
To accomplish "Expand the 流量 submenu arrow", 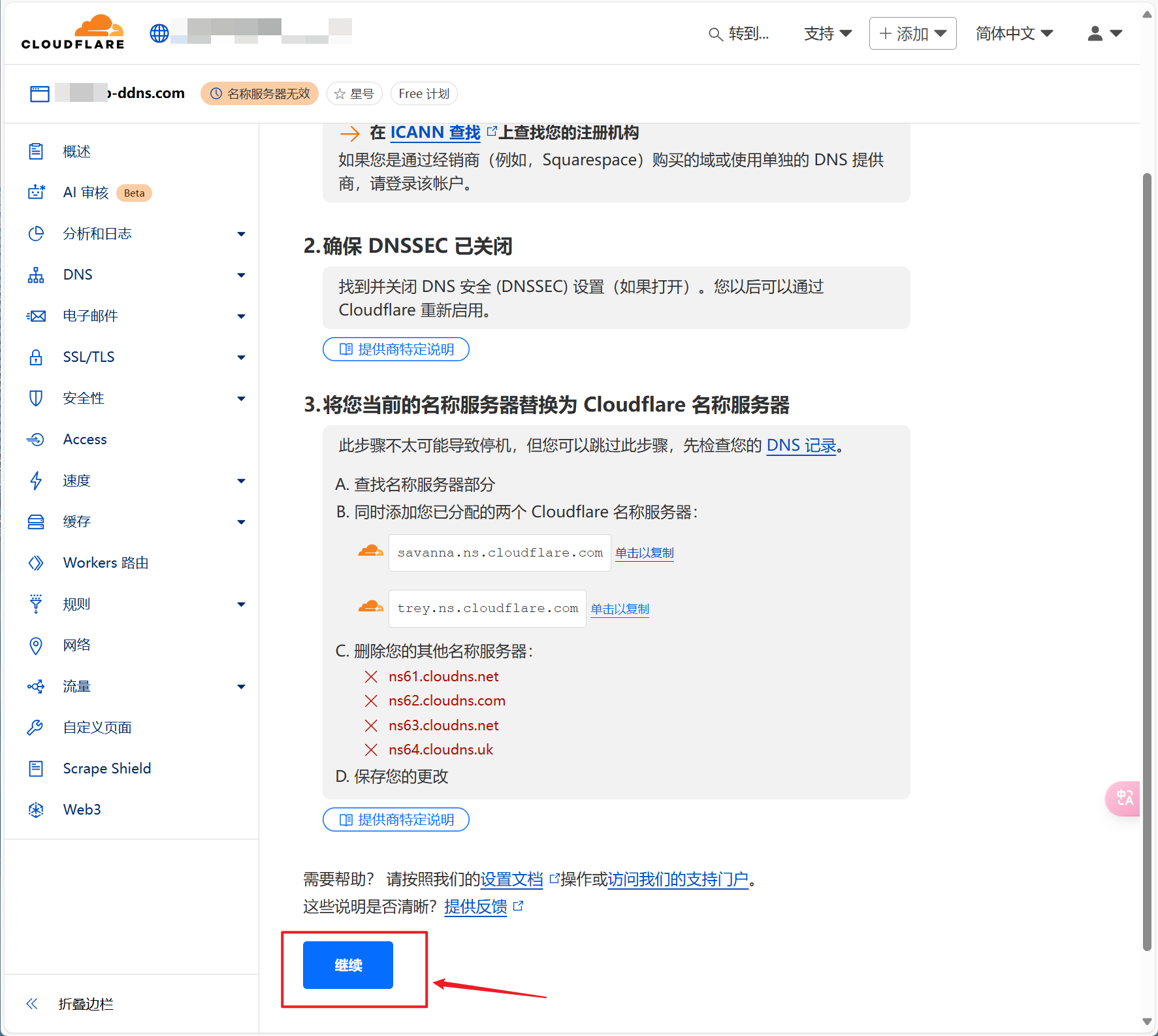I will click(x=241, y=687).
